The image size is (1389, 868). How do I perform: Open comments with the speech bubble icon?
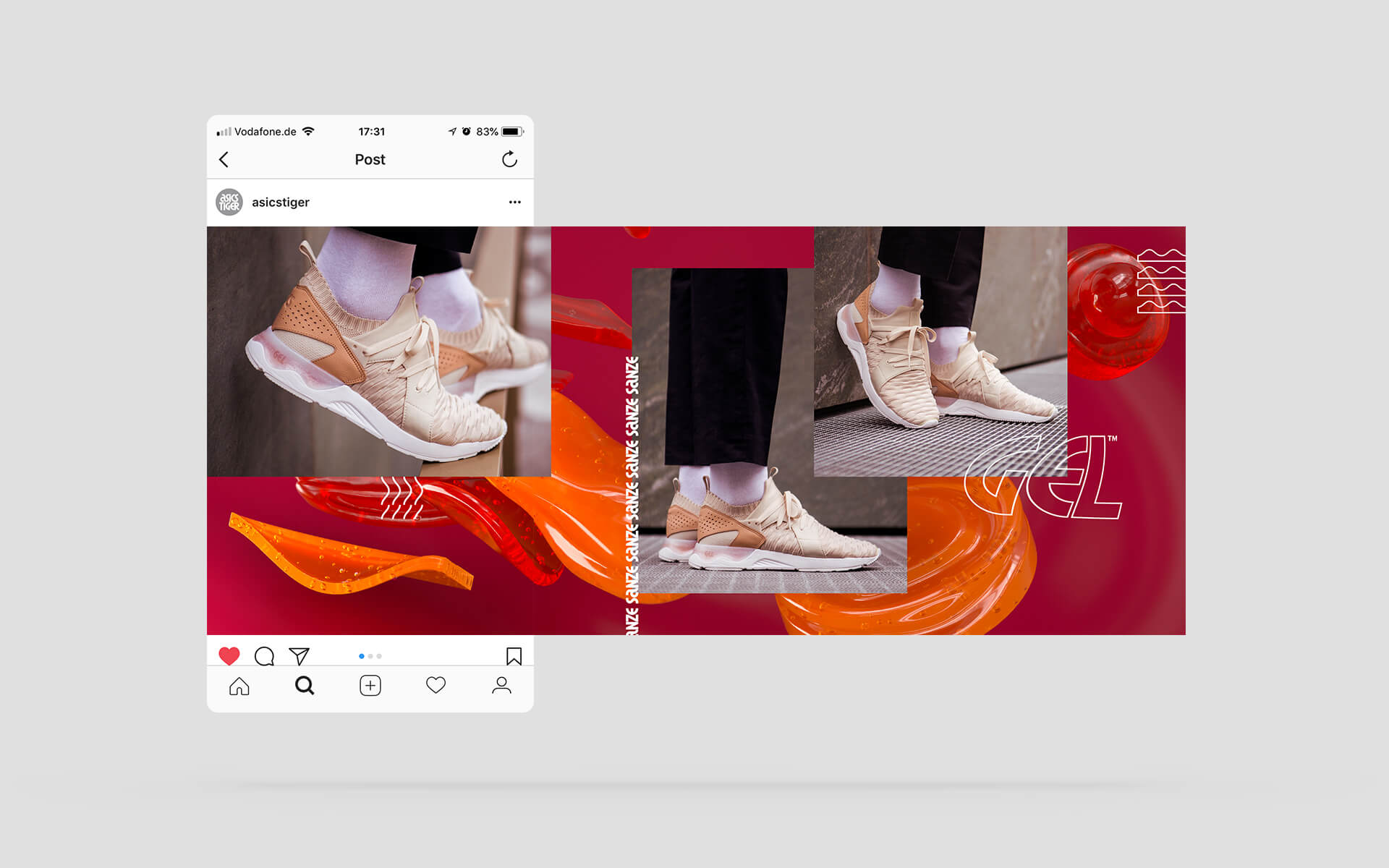264,656
